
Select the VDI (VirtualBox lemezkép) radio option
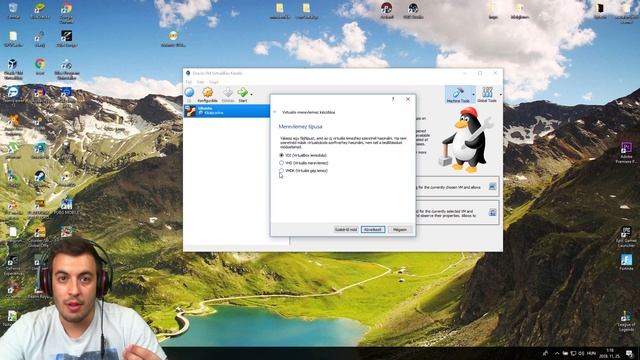(x=281, y=155)
